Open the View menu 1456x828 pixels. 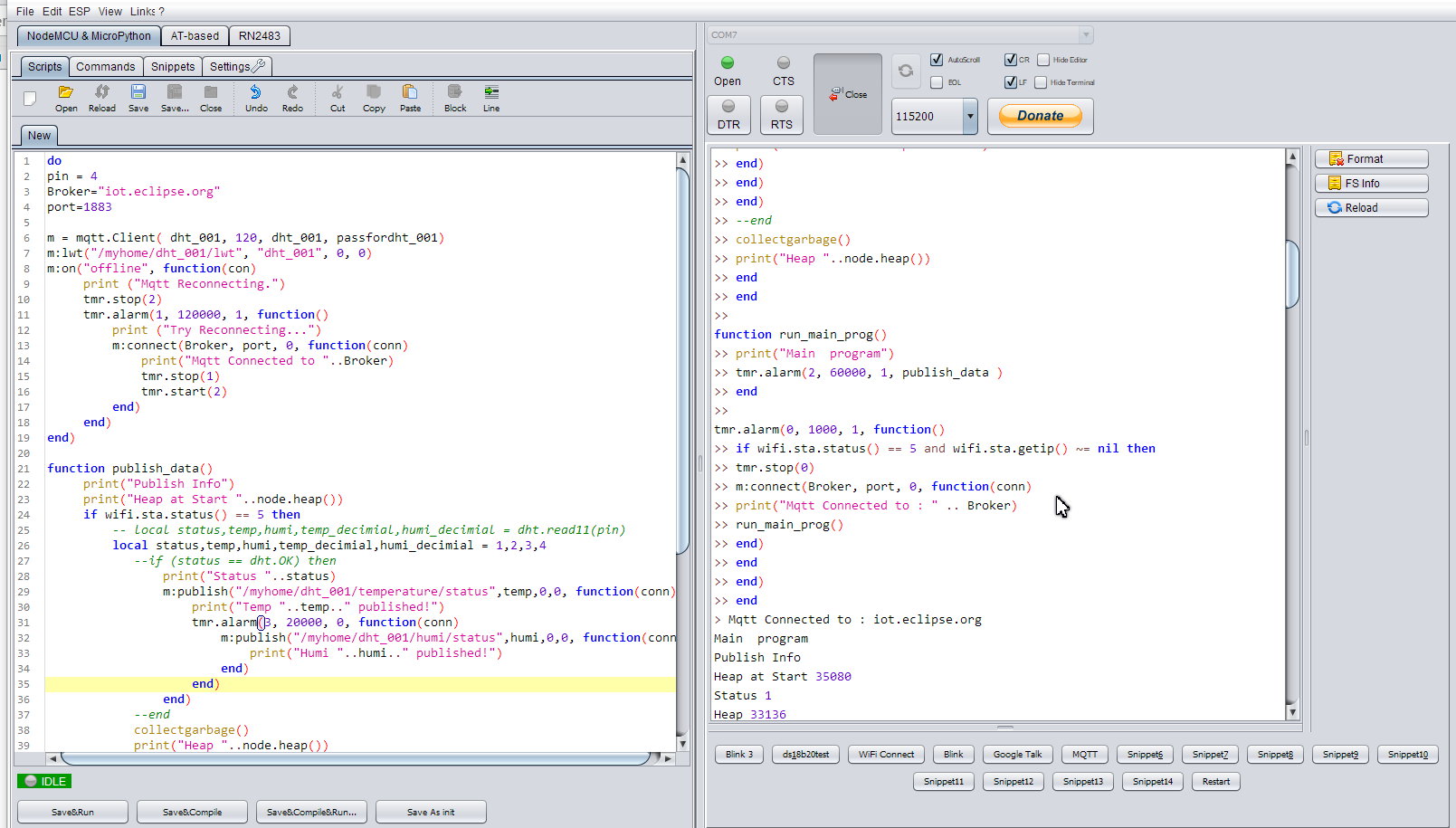(x=110, y=12)
